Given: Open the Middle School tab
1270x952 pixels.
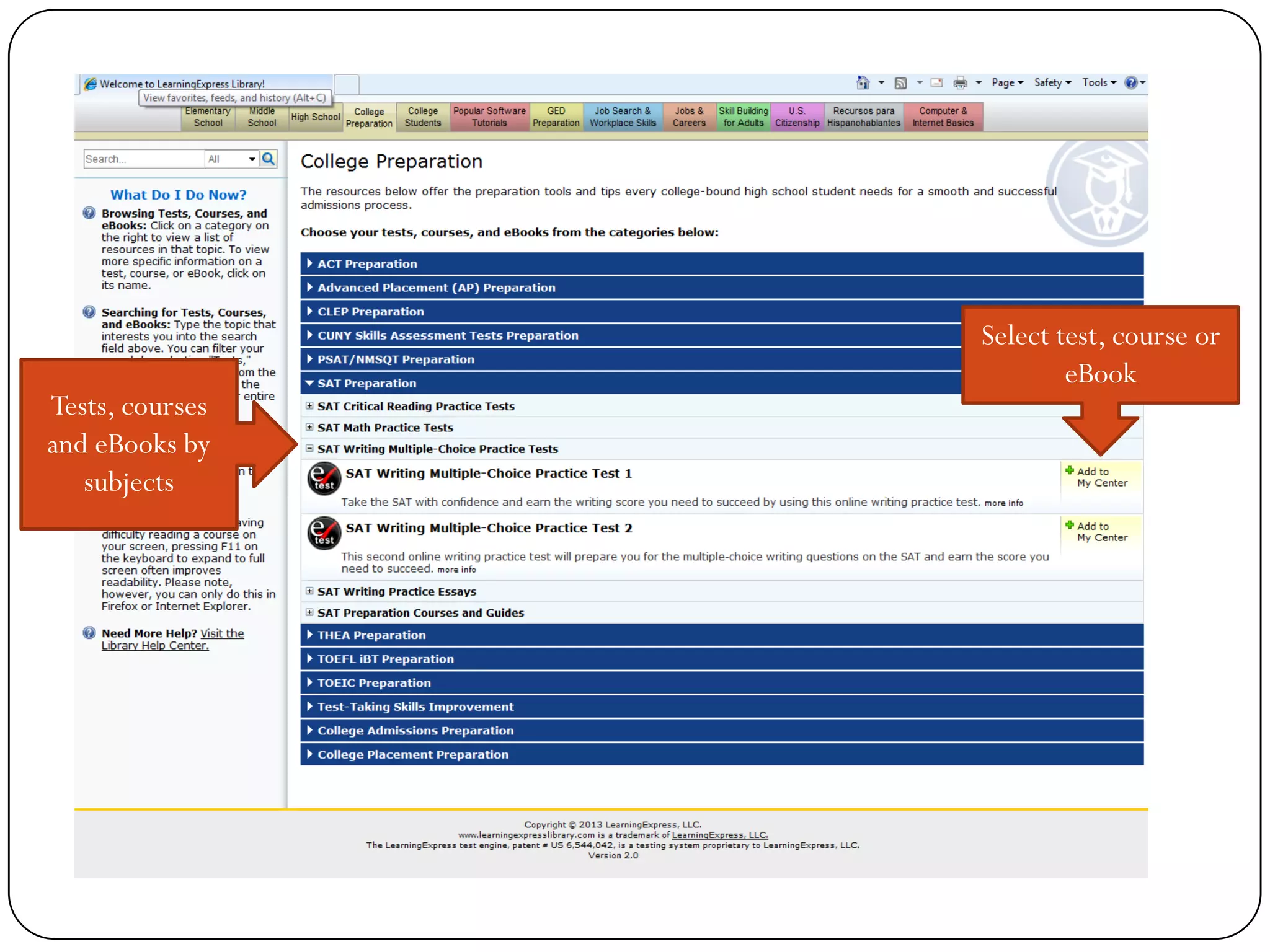Looking at the screenshot, I should pos(262,117).
